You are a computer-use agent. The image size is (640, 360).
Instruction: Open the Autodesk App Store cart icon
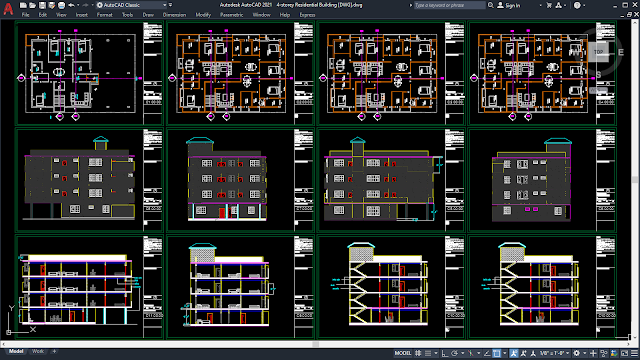click(549, 5)
